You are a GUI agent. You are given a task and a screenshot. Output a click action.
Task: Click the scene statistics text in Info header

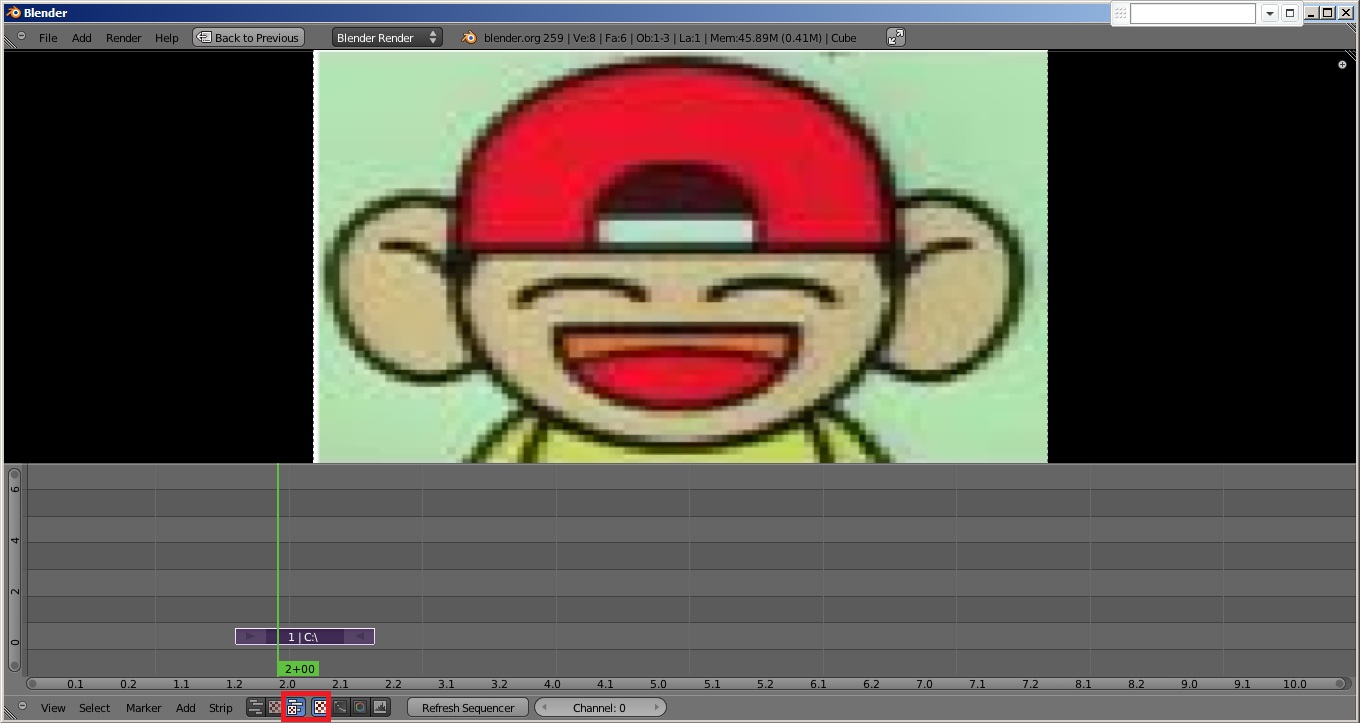tap(670, 38)
